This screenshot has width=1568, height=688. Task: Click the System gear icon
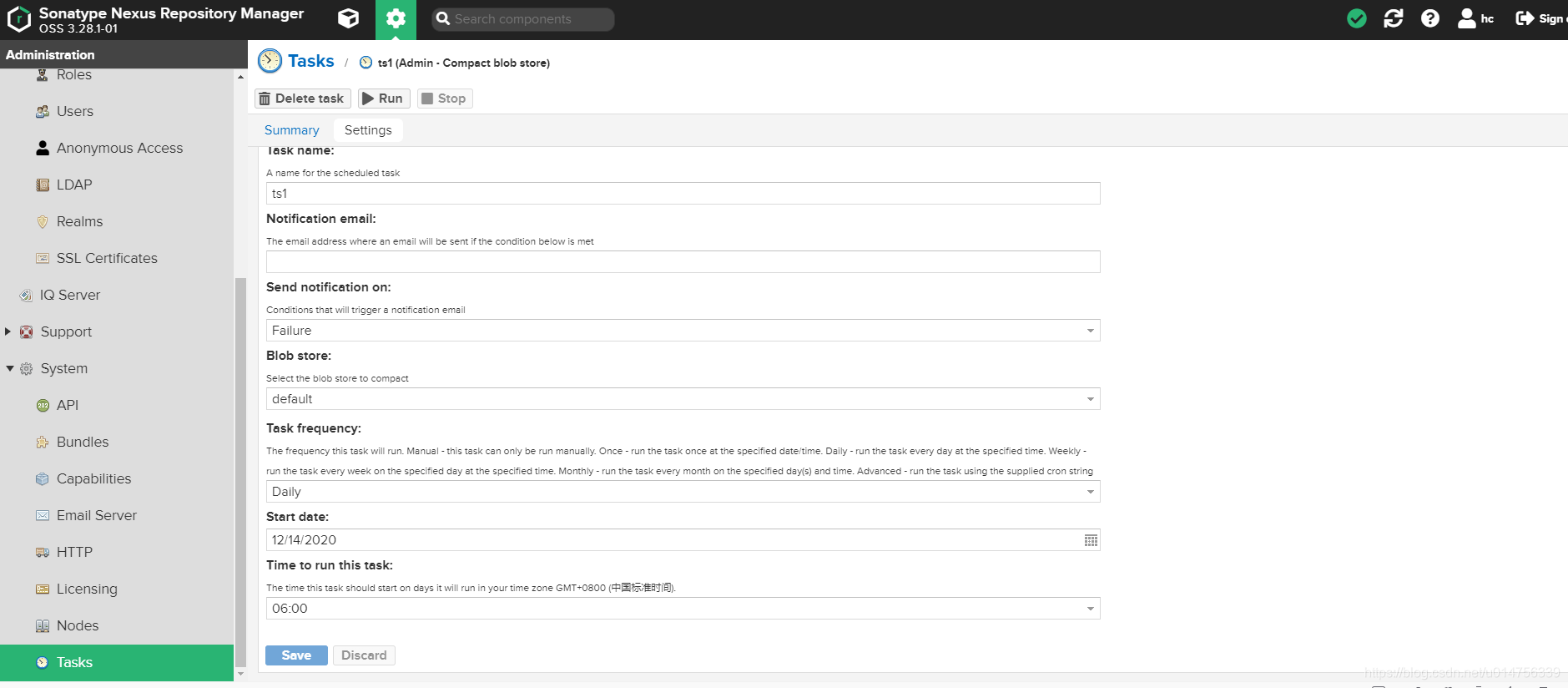tap(26, 369)
